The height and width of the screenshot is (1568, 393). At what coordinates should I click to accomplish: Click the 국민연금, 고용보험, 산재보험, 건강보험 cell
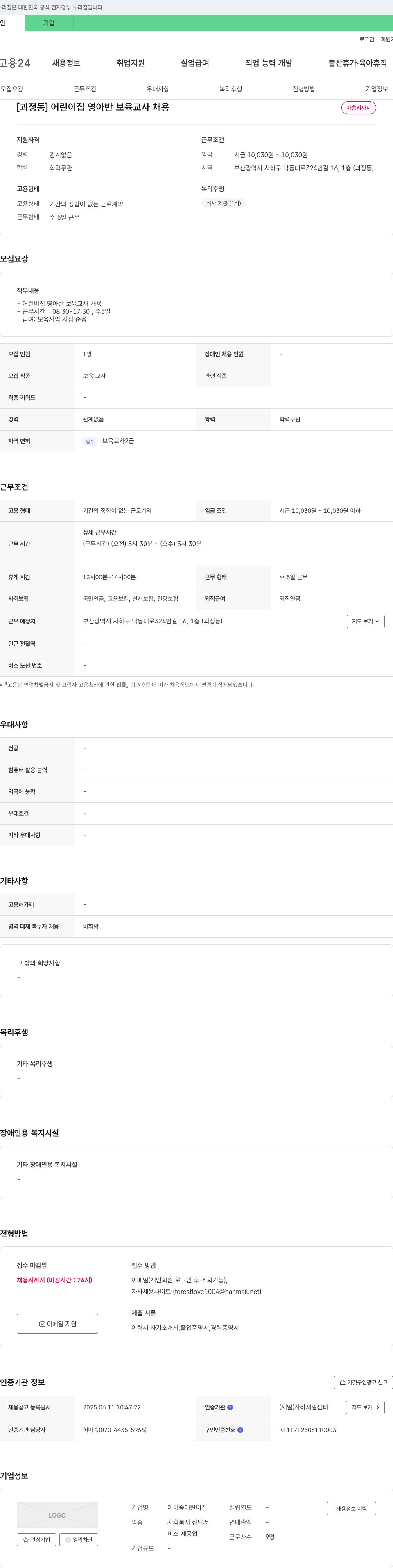tap(130, 599)
